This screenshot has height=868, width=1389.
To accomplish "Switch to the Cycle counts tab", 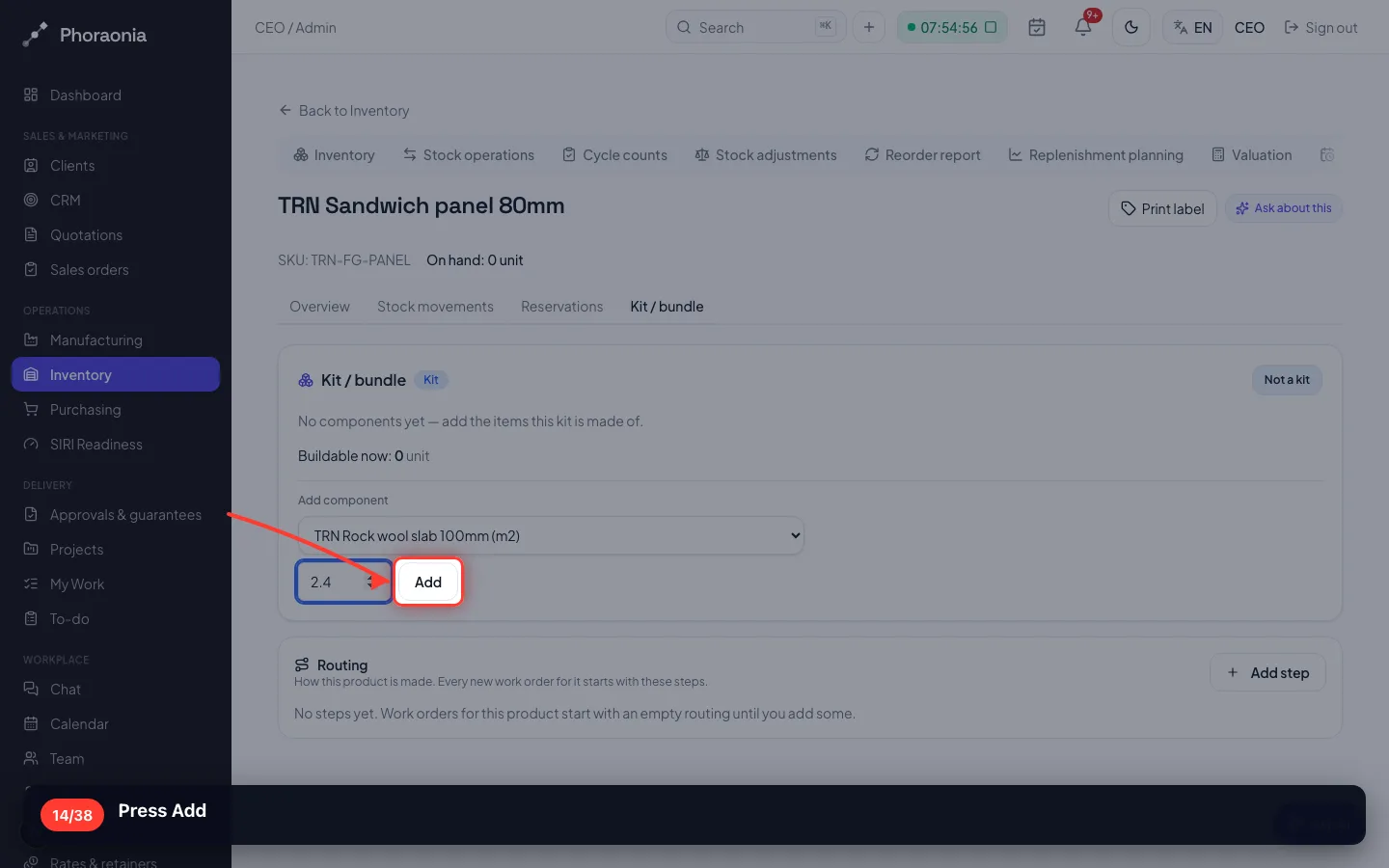I will 615,155.
